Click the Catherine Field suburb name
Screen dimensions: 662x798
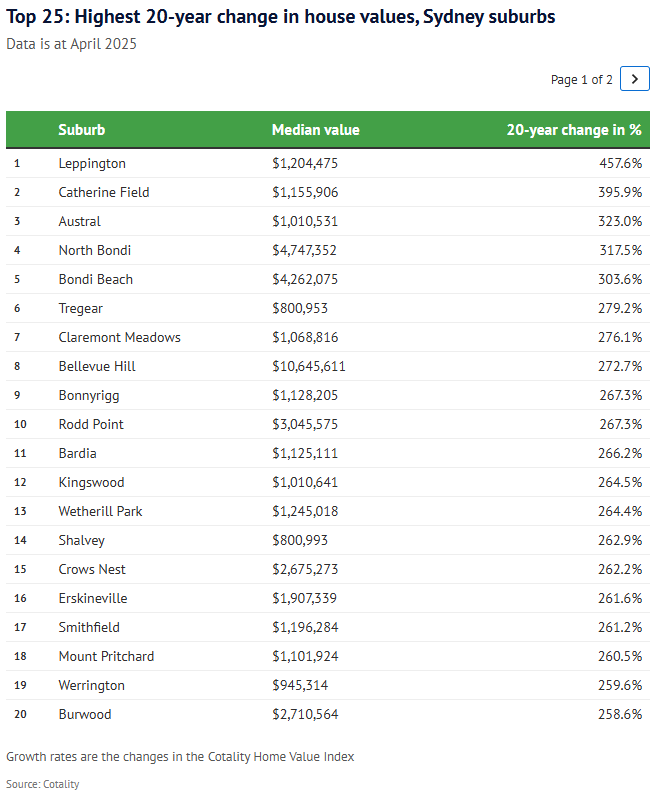[104, 192]
